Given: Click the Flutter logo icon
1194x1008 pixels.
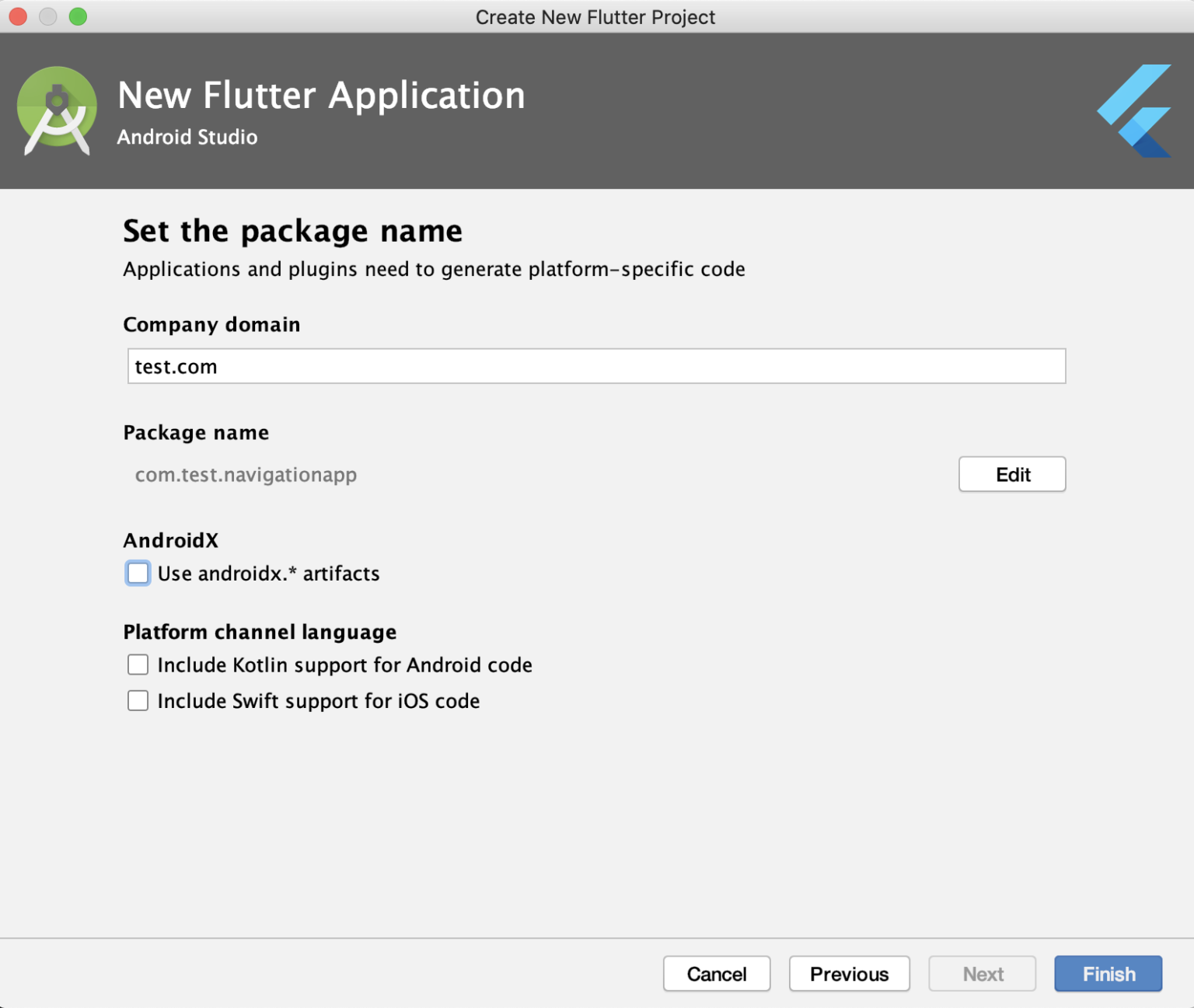Looking at the screenshot, I should [x=1134, y=111].
